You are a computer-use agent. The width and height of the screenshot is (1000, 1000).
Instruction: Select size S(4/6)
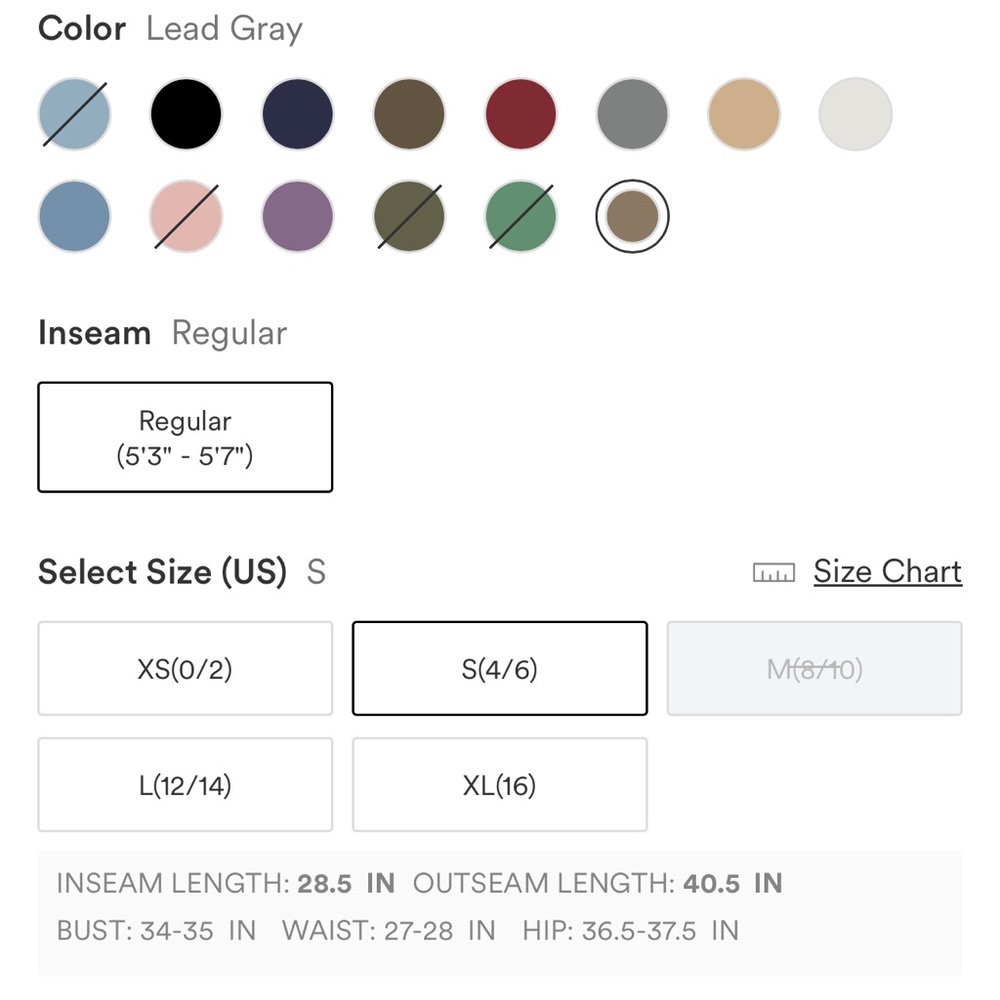pyautogui.click(x=499, y=668)
